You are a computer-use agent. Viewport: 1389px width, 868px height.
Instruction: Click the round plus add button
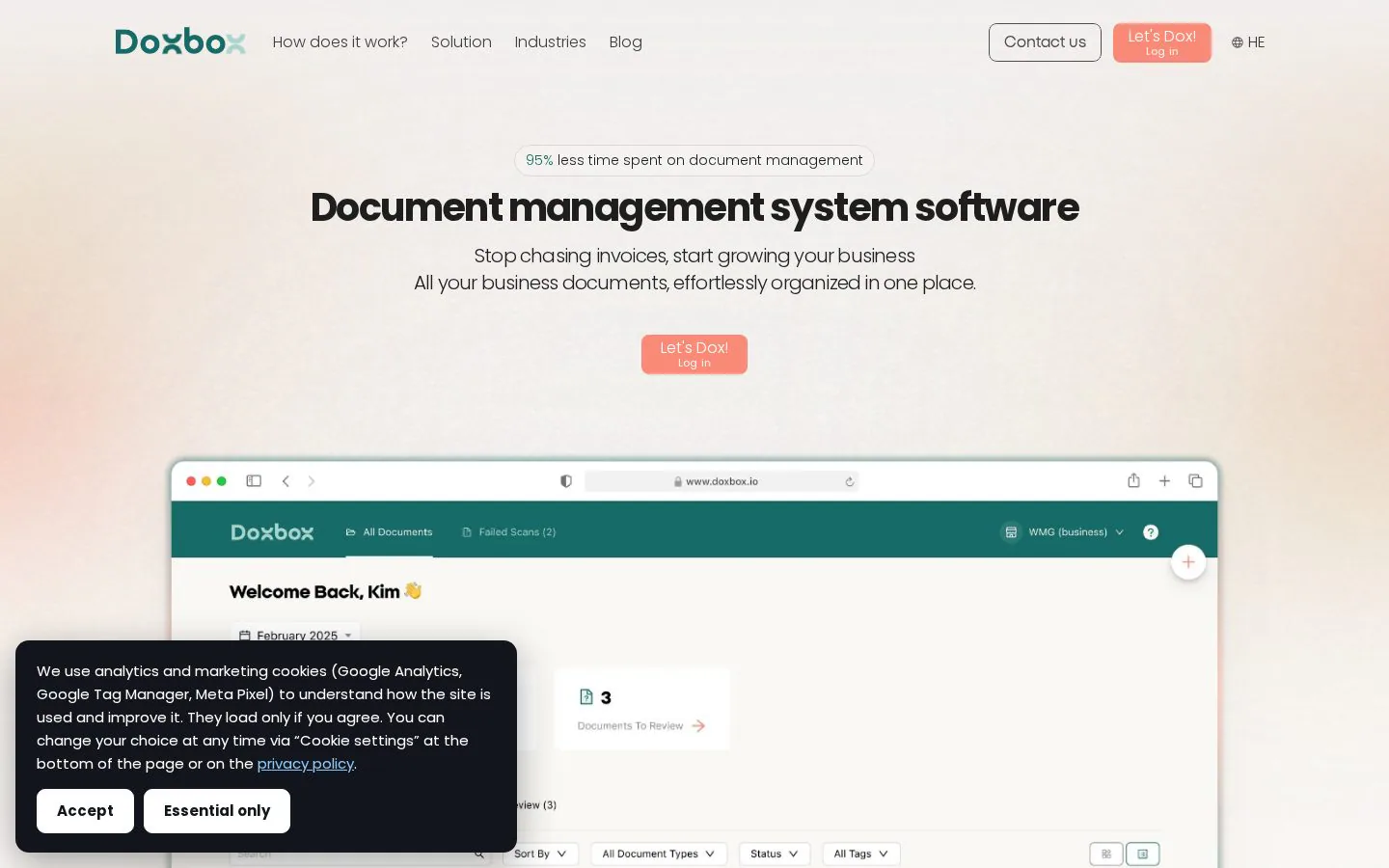tap(1188, 562)
